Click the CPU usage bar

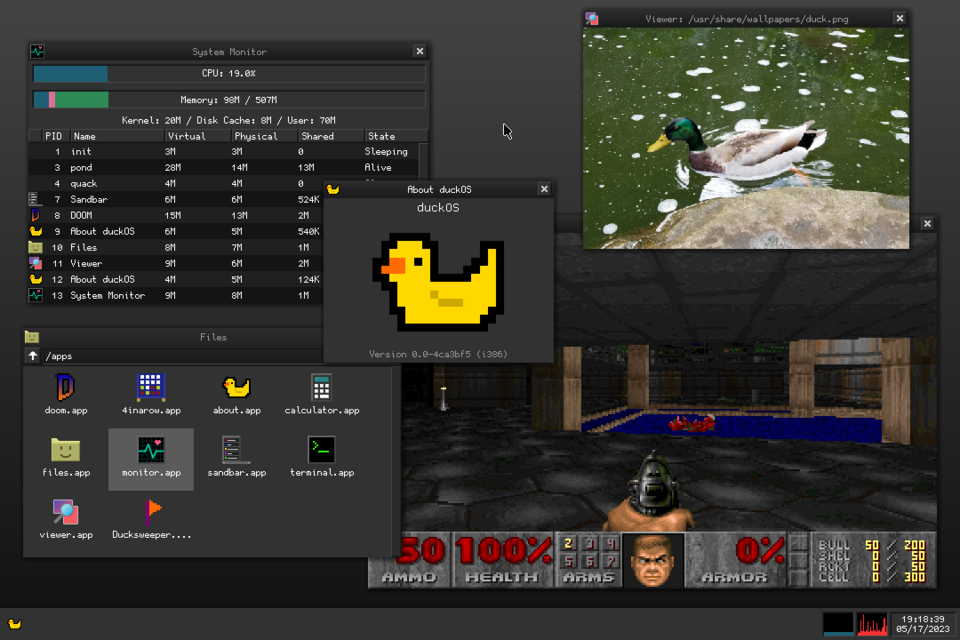click(x=229, y=73)
